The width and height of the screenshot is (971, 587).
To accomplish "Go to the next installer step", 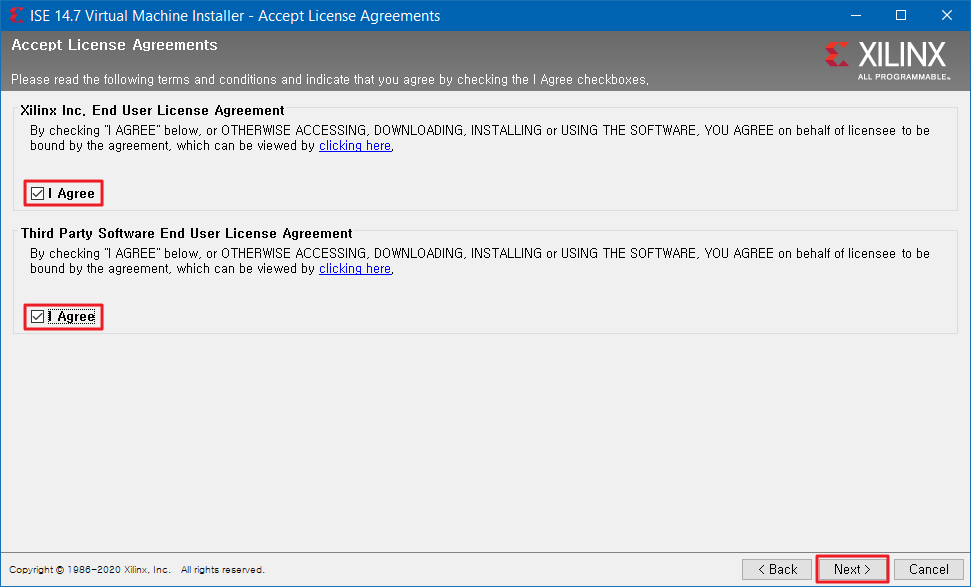I will 852,569.
